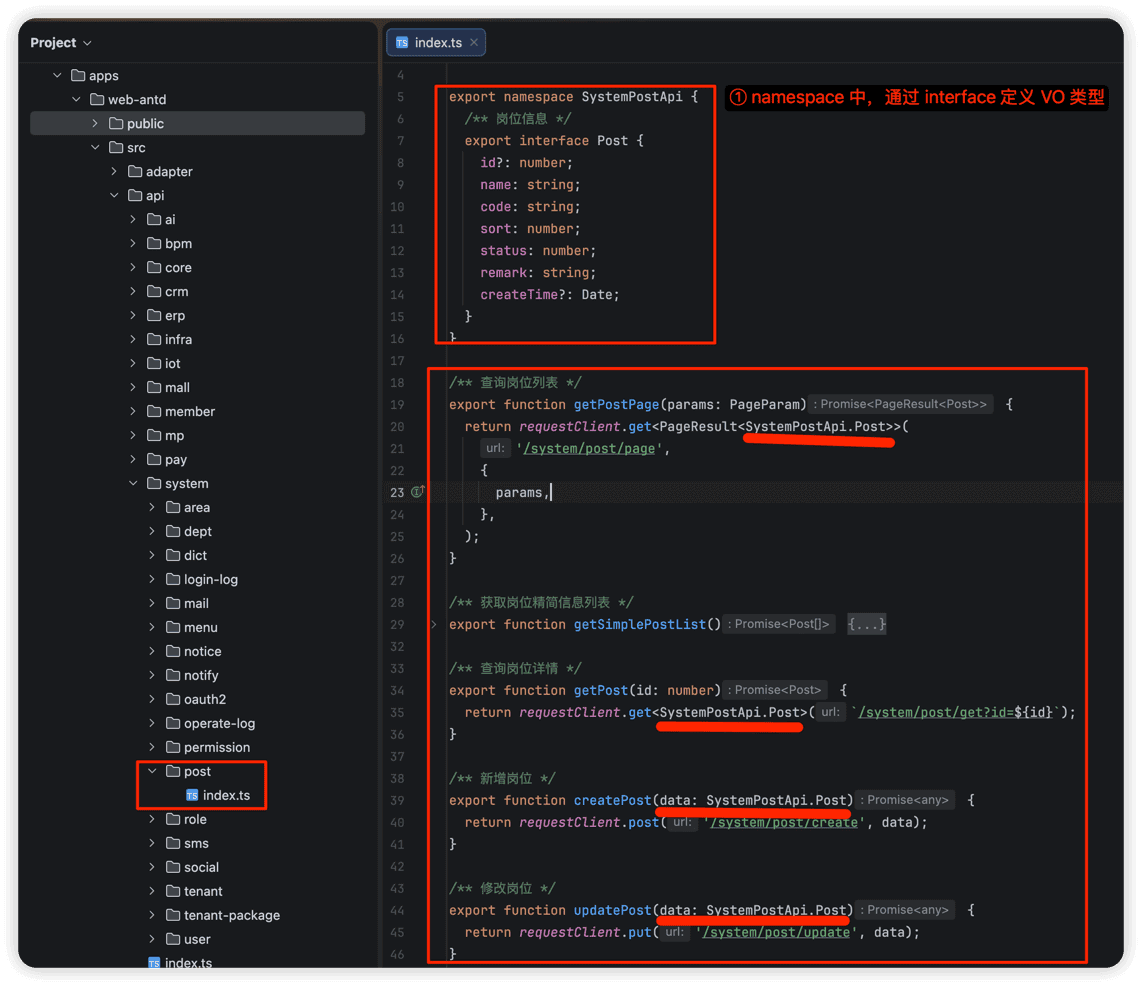Image resolution: width=1142 pixels, height=986 pixels.
Task: Open the Project view dropdown
Action: tap(61, 43)
